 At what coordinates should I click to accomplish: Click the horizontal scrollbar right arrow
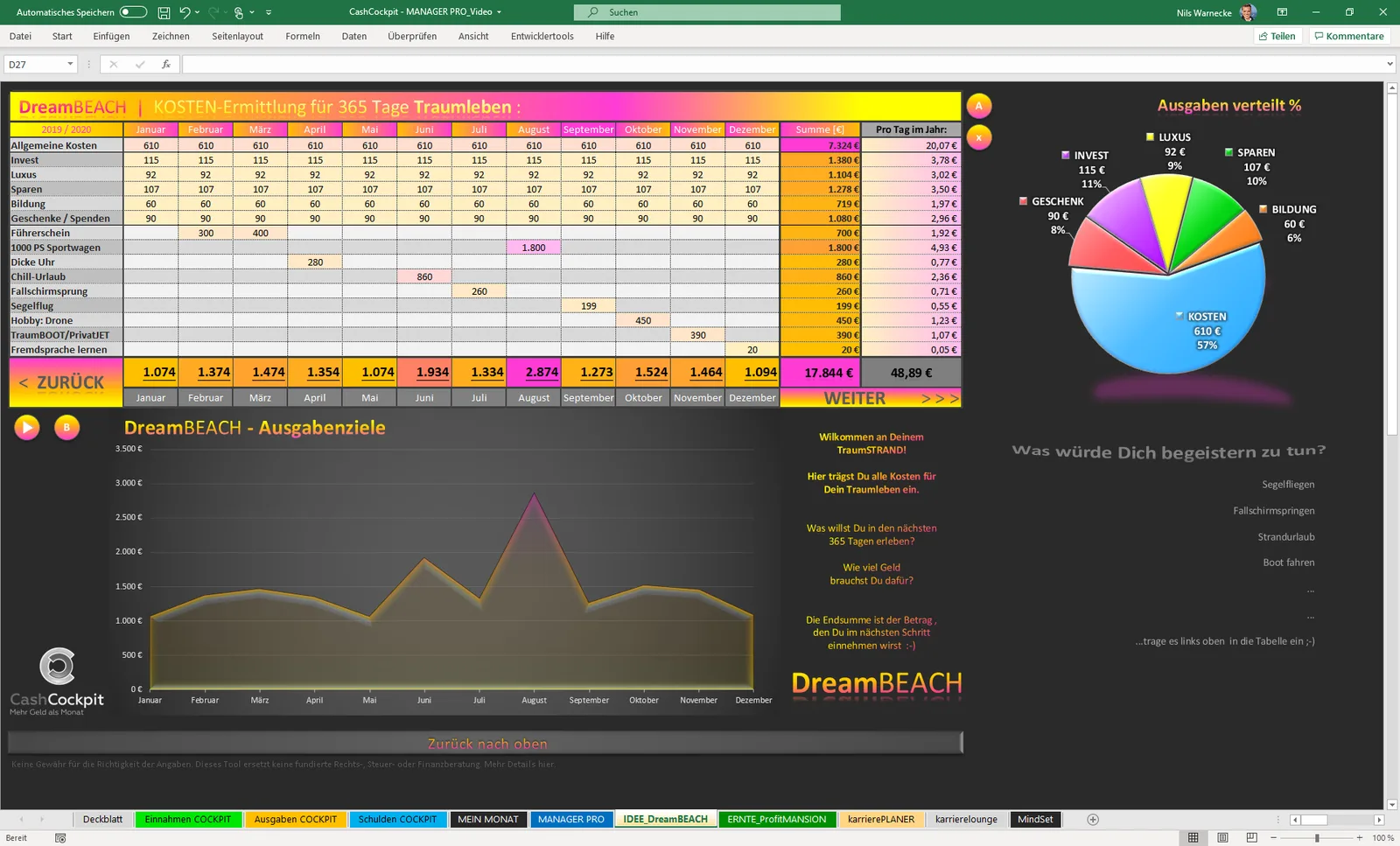click(1379, 820)
